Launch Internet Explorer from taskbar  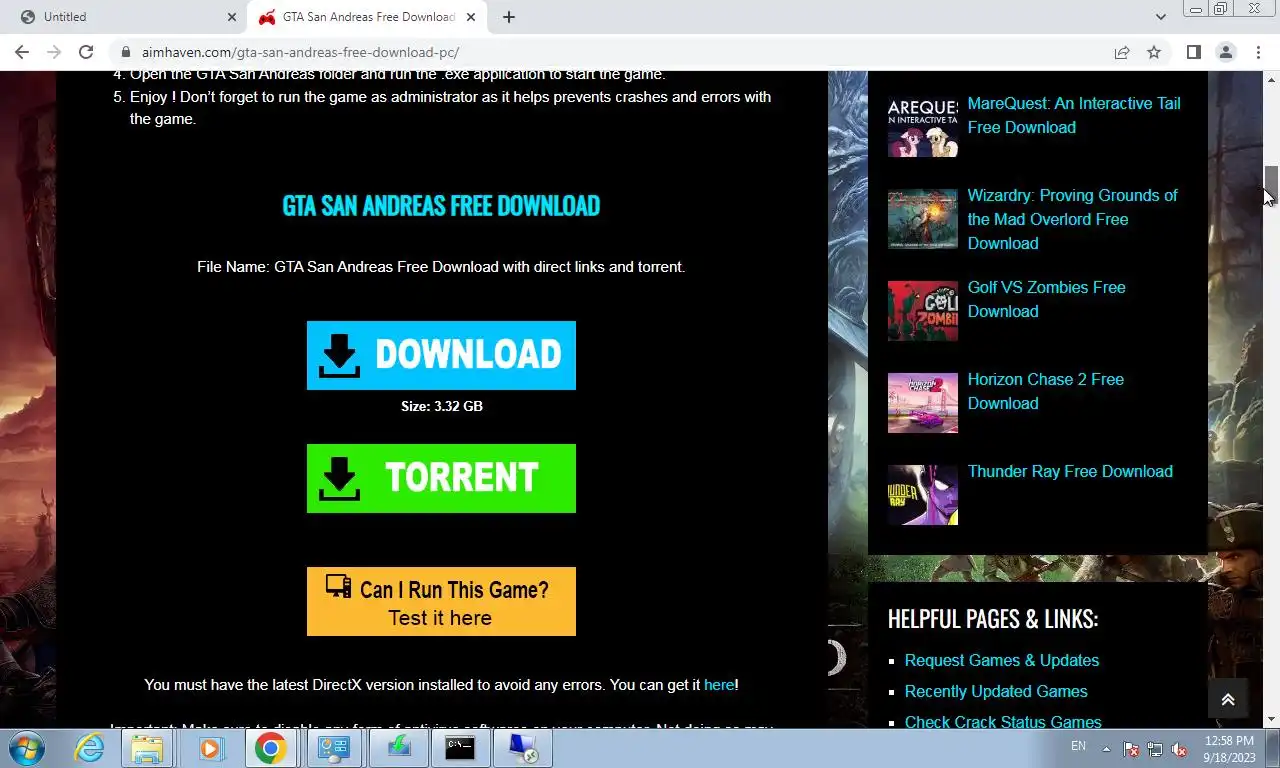pos(90,748)
